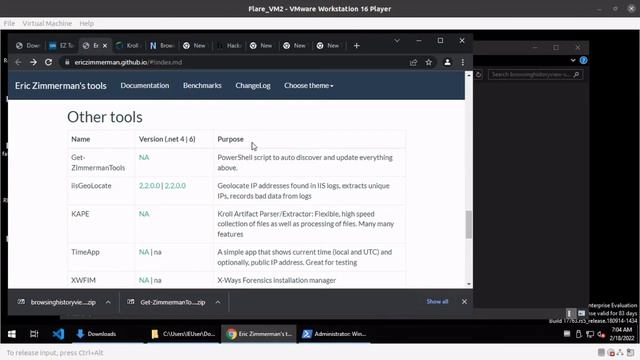Open the VMware File menu
This screenshot has width=640, height=360.
pyautogui.click(x=9, y=24)
